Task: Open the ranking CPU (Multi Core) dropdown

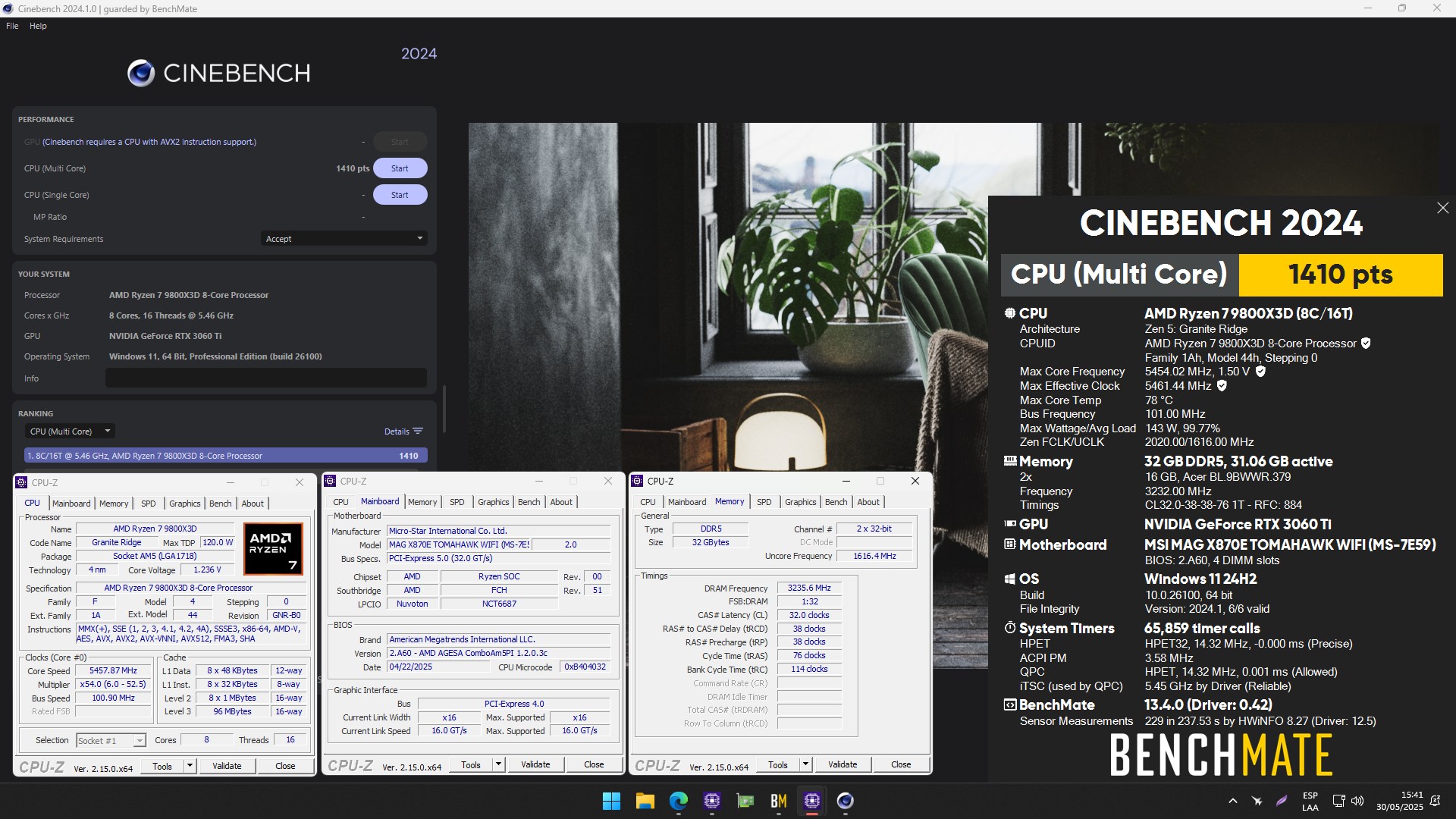Action: coord(70,431)
